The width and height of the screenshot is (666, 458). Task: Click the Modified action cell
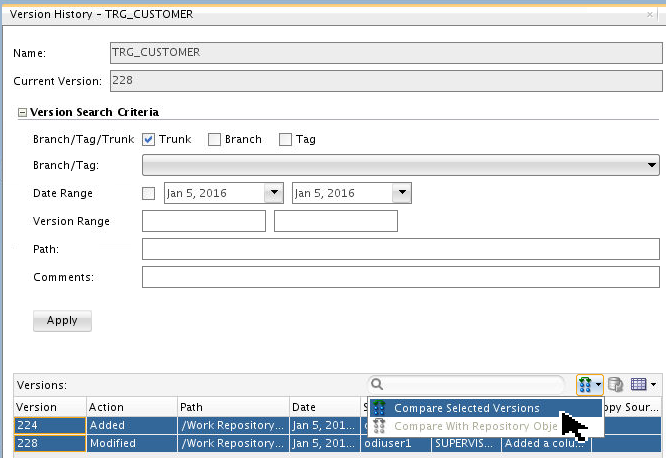pos(132,443)
